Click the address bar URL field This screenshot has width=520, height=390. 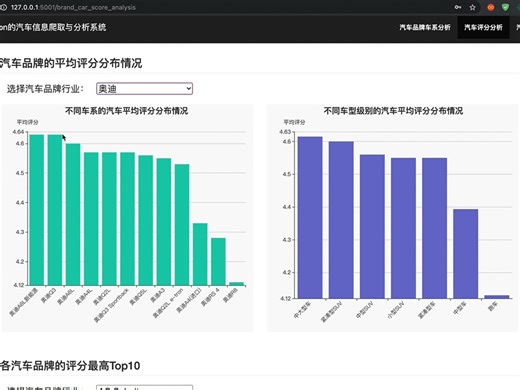73,7
